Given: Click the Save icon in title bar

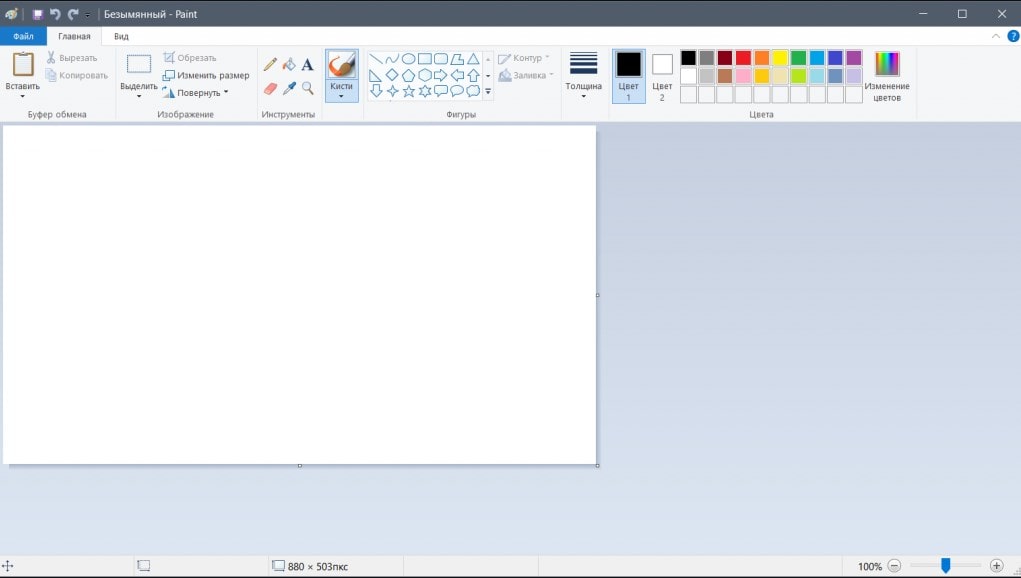Looking at the screenshot, I should pos(38,14).
